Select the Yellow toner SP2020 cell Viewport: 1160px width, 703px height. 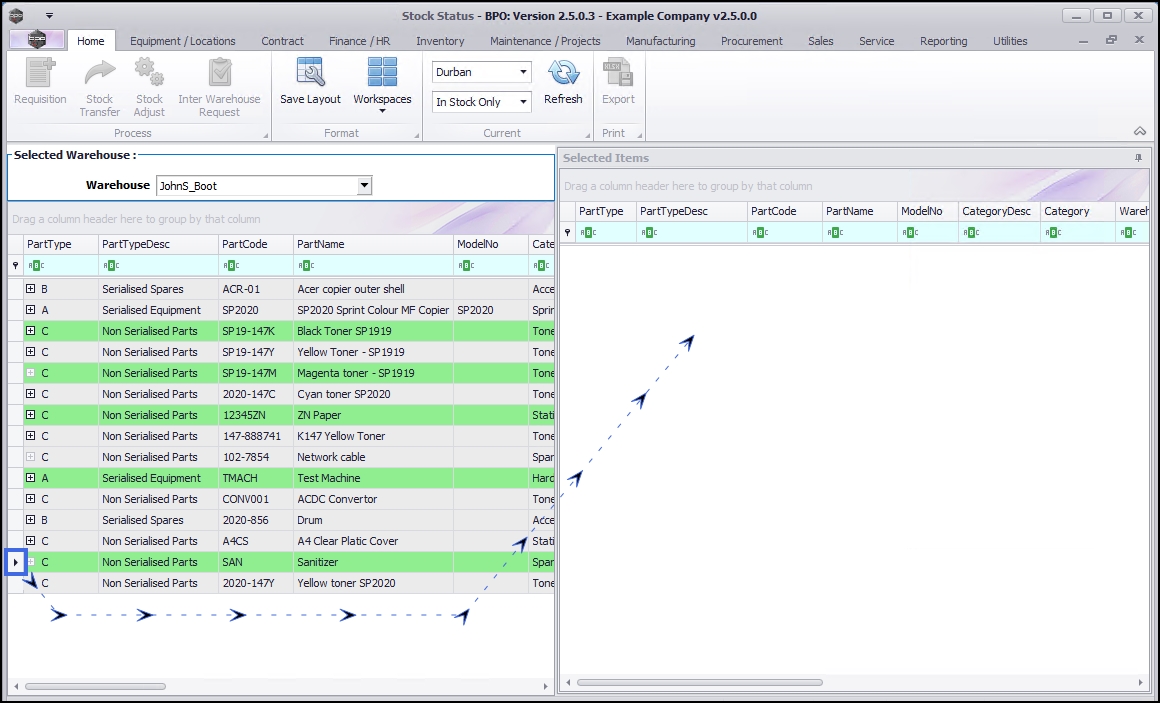(374, 582)
